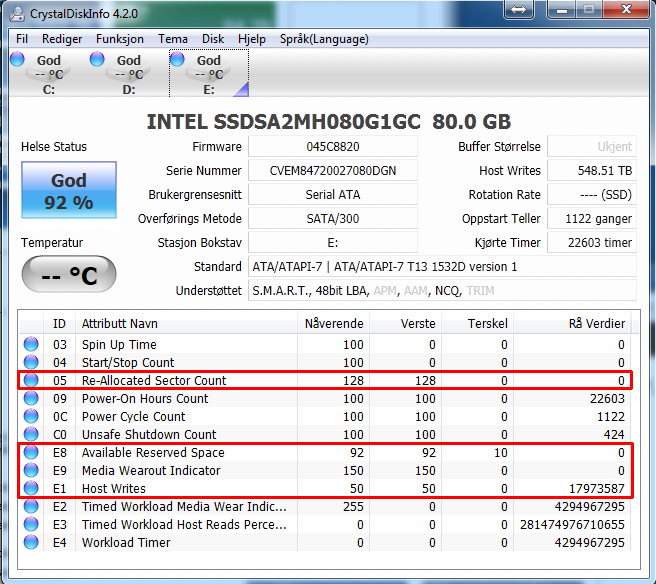Click the Firmware value field
656x584 pixels.
pos(331,147)
